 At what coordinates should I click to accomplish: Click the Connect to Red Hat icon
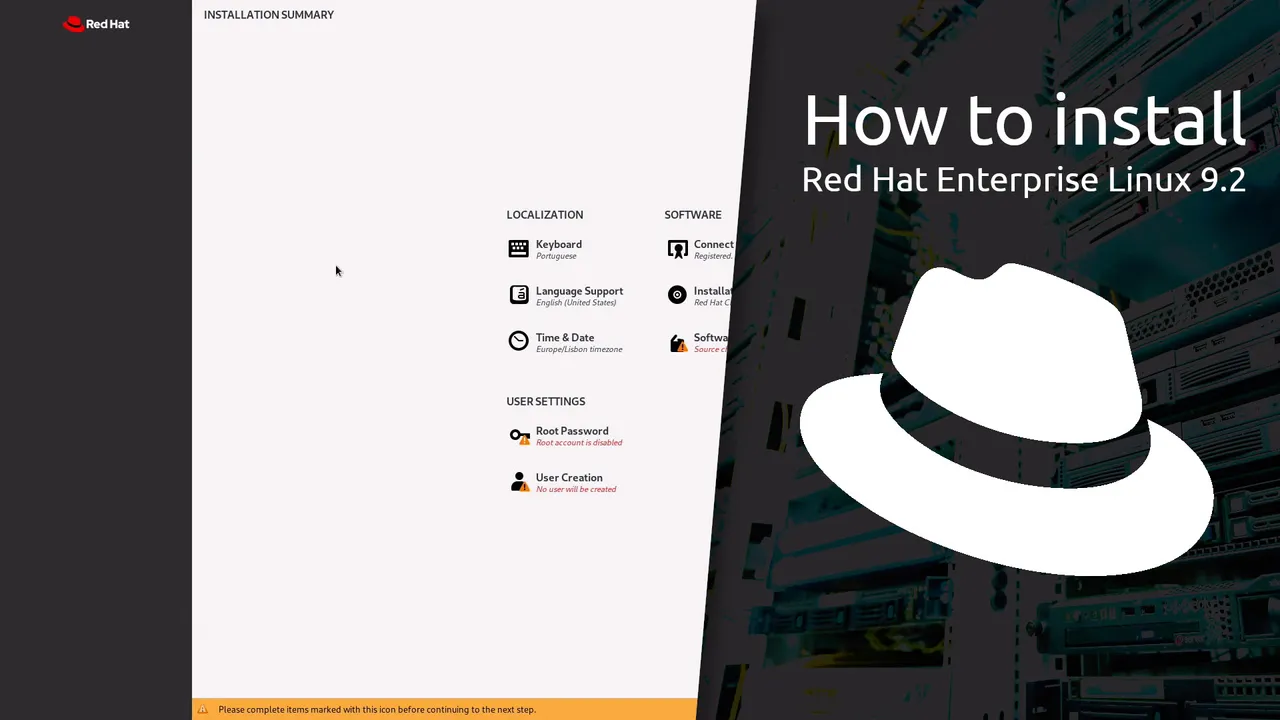click(677, 249)
